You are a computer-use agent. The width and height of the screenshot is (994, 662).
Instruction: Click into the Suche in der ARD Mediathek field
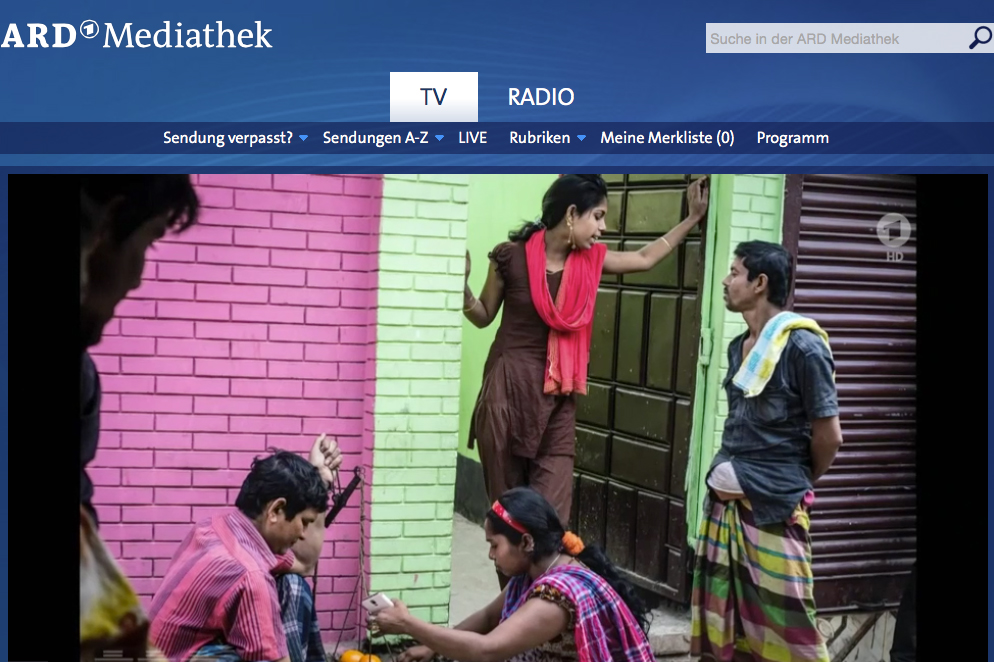pyautogui.click(x=836, y=39)
